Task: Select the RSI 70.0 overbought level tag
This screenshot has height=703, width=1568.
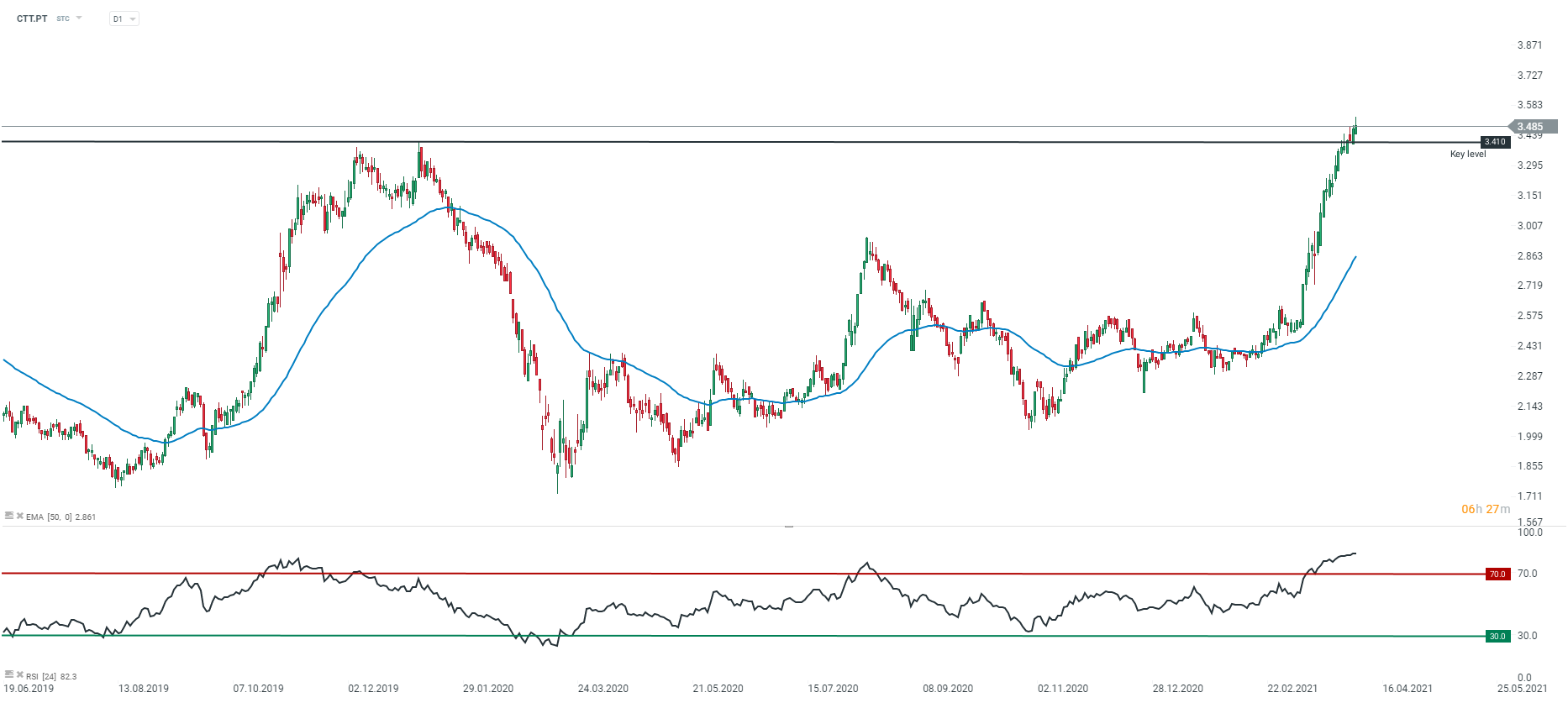Action: (1497, 574)
